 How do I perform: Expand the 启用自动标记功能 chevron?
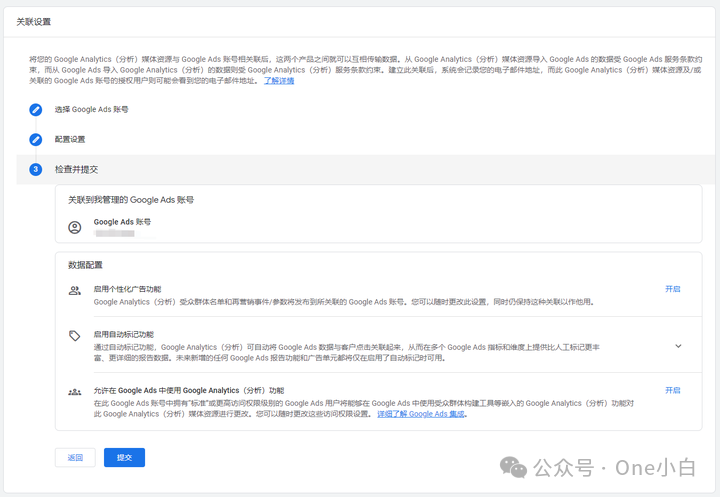click(678, 346)
